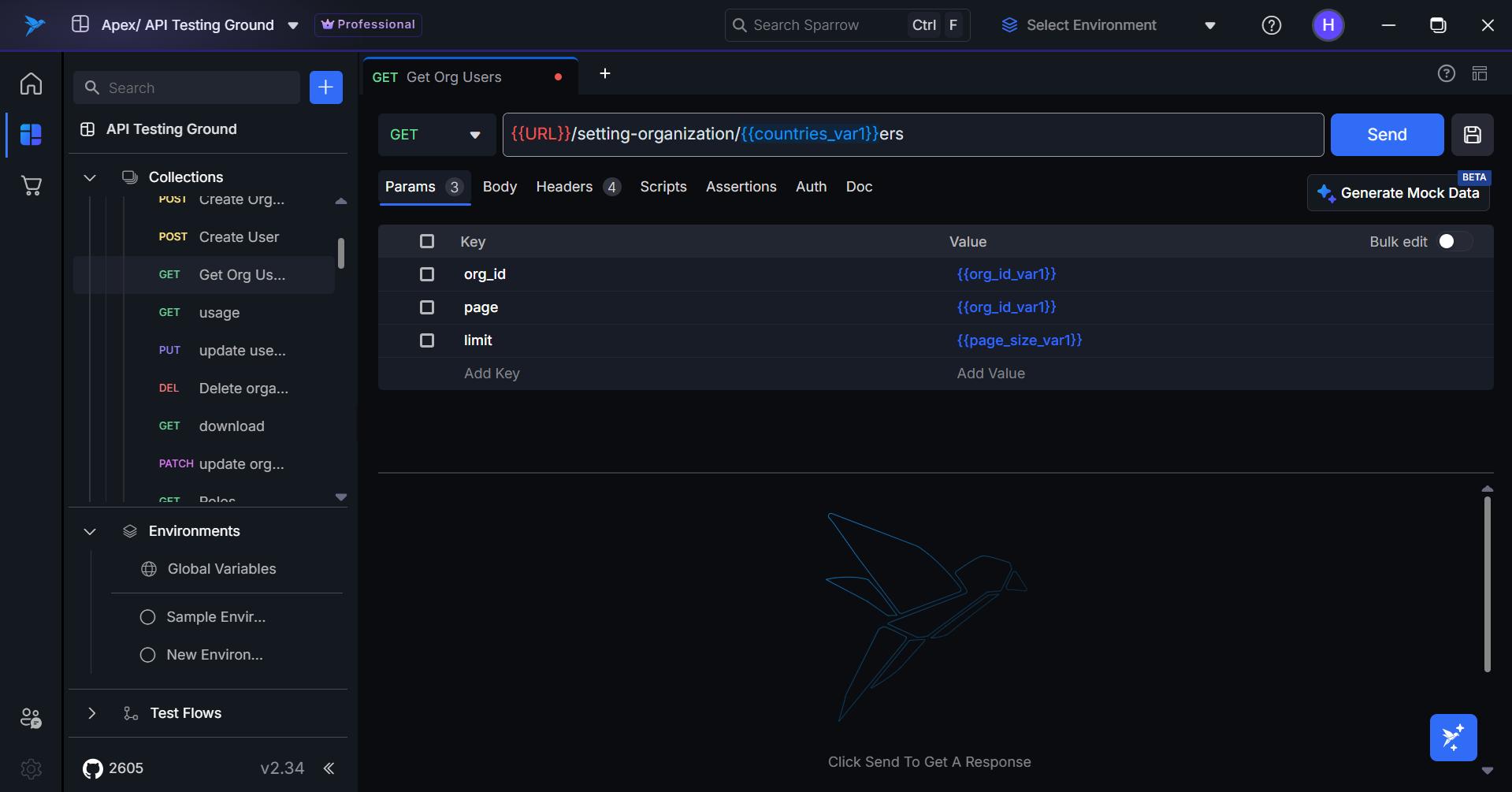Switch to the Headers tab
This screenshot has height=792, width=1512.
pos(564,187)
